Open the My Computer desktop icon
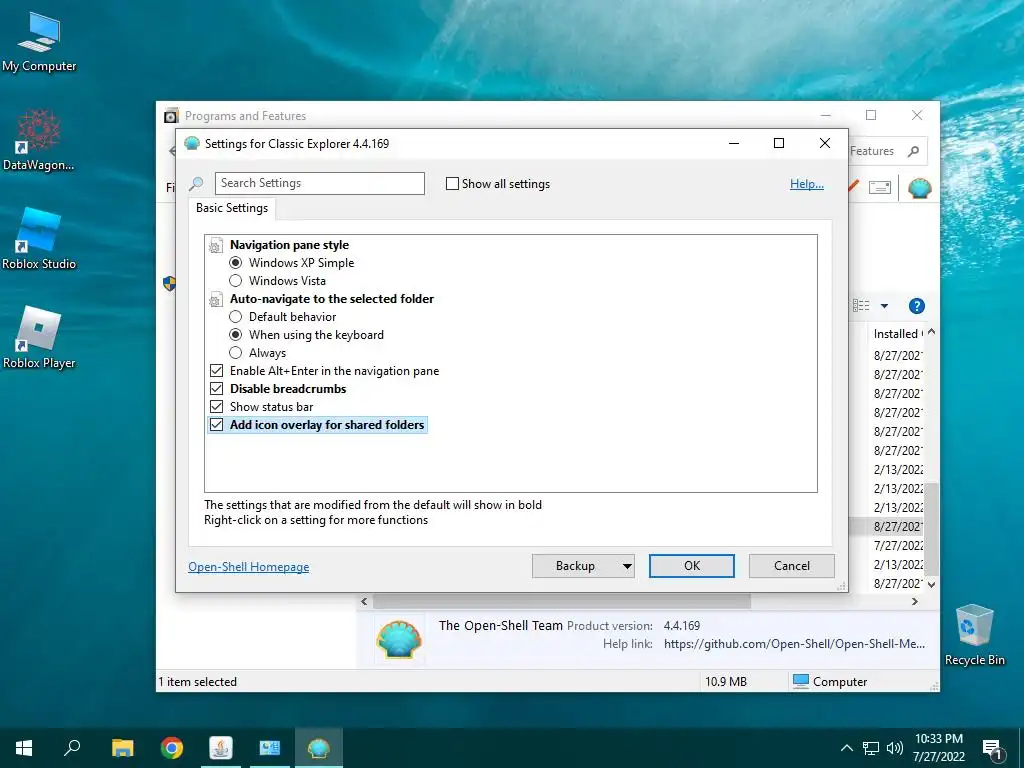 point(39,42)
